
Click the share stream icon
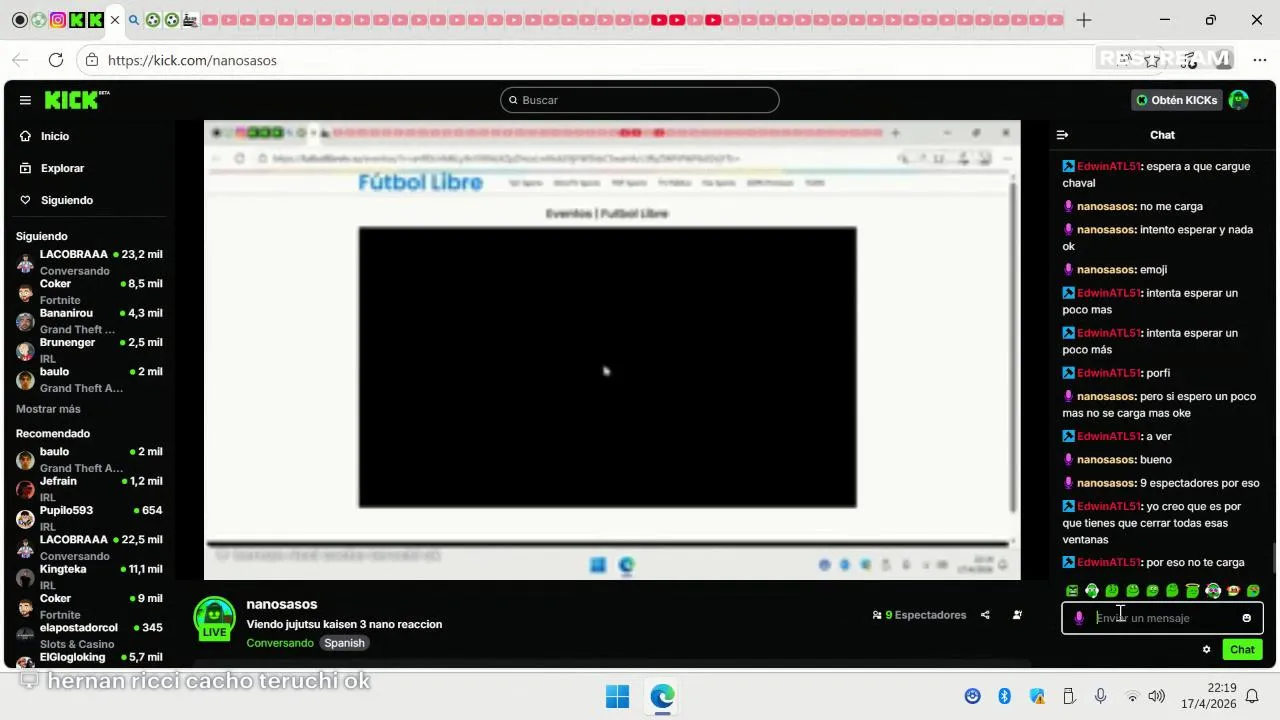pyautogui.click(x=985, y=615)
